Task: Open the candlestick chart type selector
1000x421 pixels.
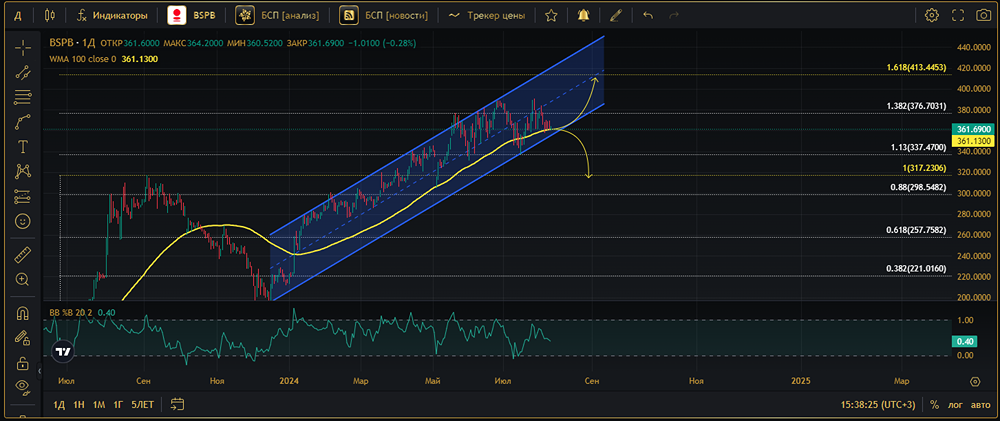Action: pos(51,15)
